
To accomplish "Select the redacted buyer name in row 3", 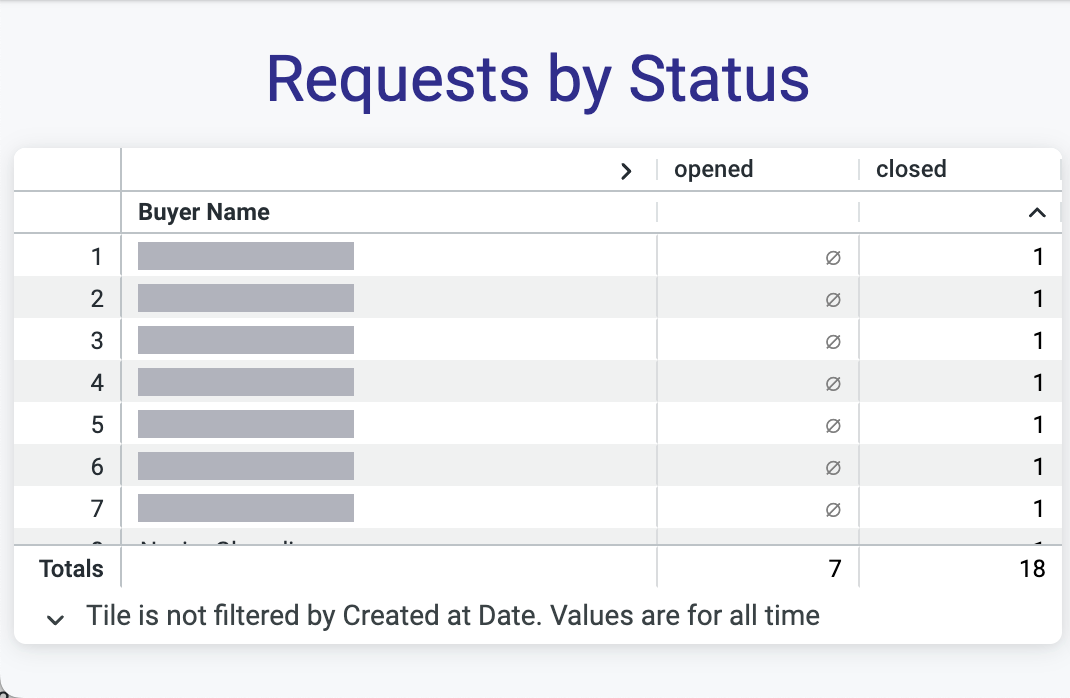I will pyautogui.click(x=246, y=340).
